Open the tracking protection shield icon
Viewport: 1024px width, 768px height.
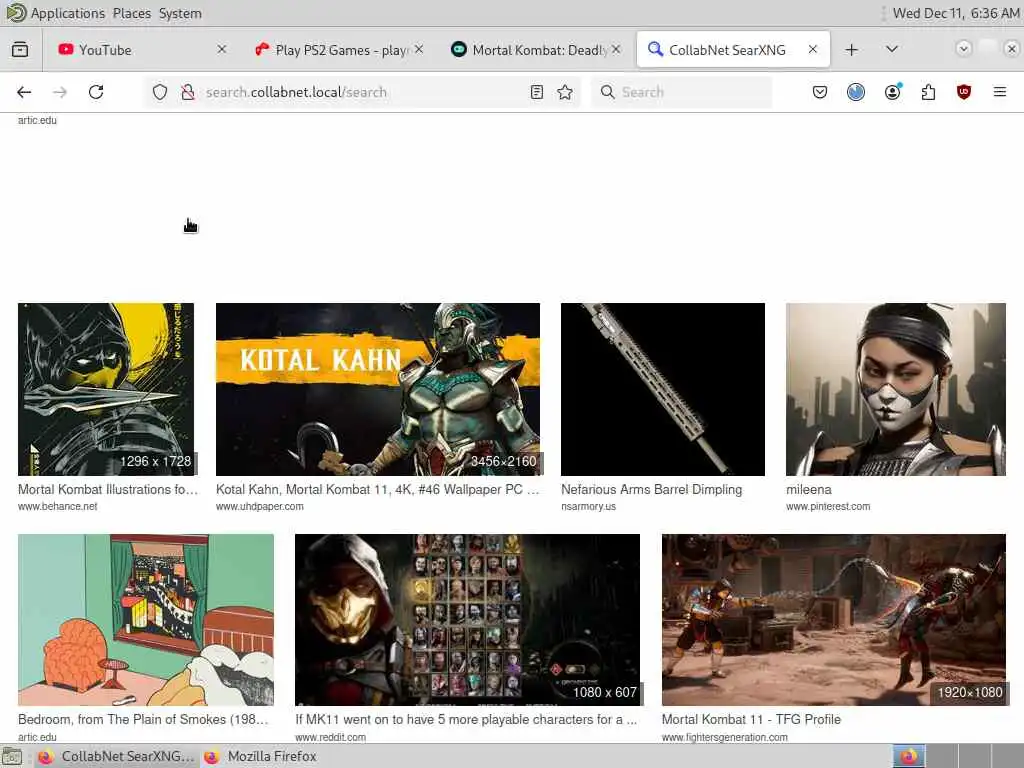[160, 92]
